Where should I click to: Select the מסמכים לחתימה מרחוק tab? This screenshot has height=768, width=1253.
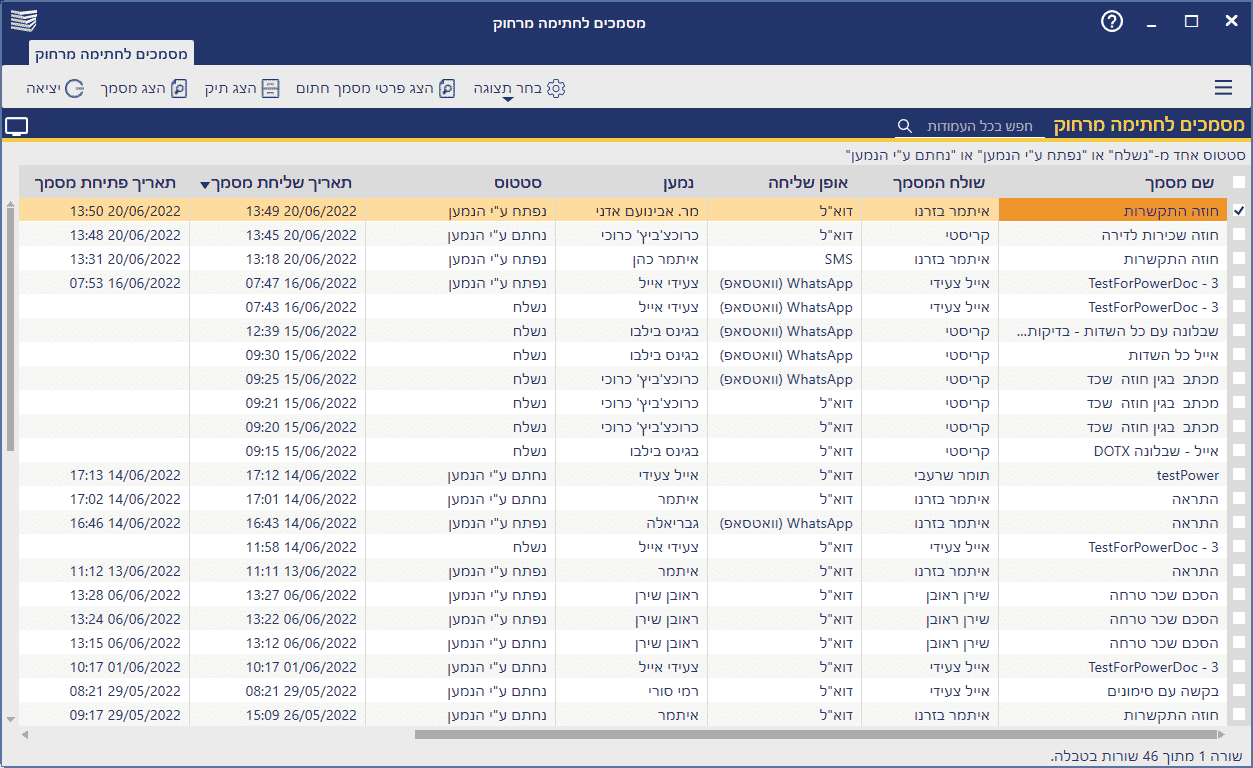[111, 52]
